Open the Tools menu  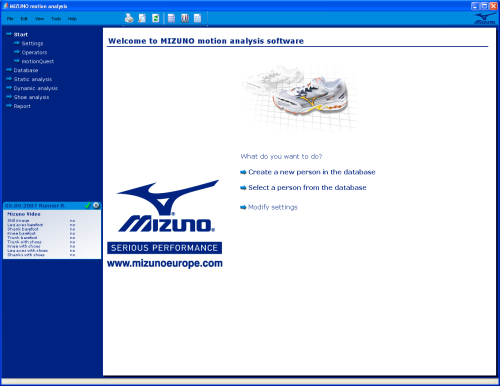56,19
